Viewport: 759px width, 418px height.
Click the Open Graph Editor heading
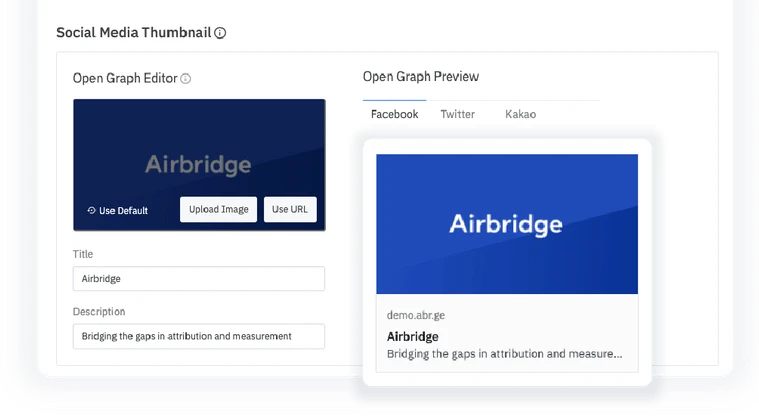coord(125,78)
